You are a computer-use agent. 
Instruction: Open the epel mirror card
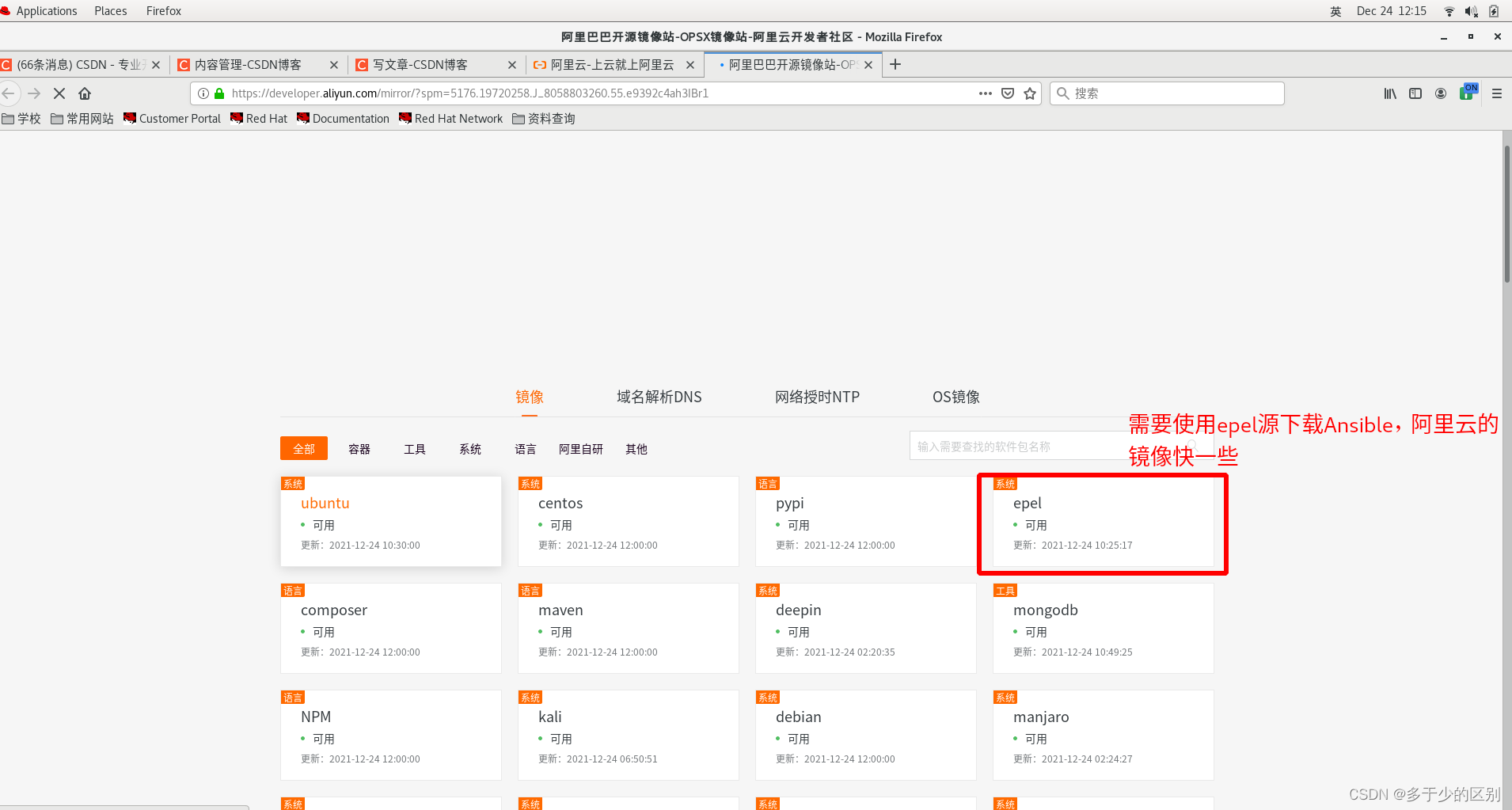[x=1104, y=521]
